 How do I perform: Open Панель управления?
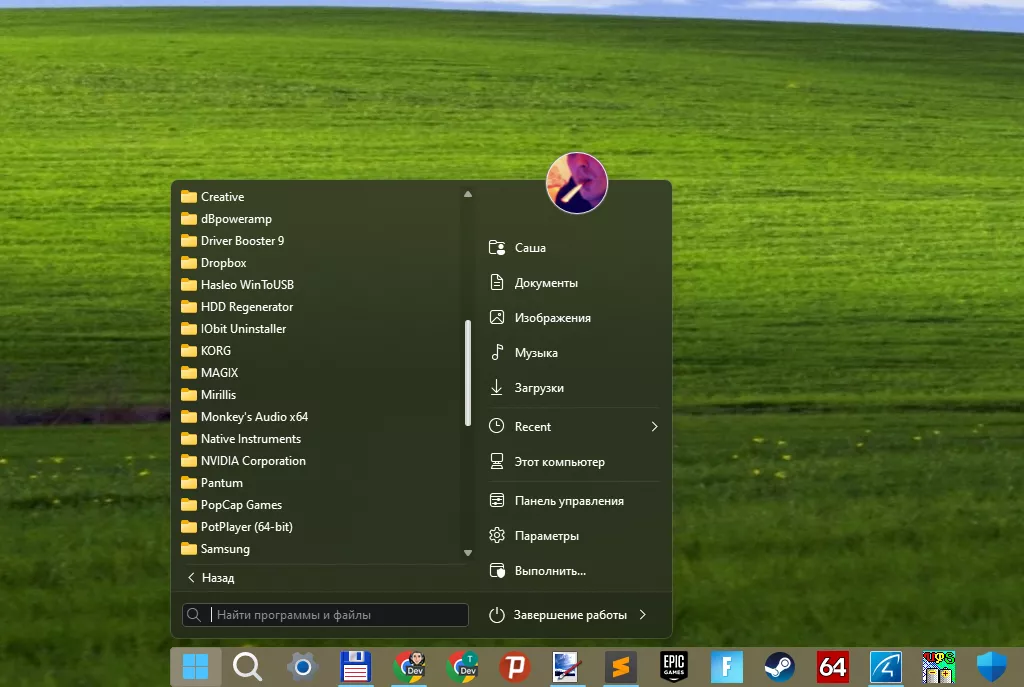point(563,500)
